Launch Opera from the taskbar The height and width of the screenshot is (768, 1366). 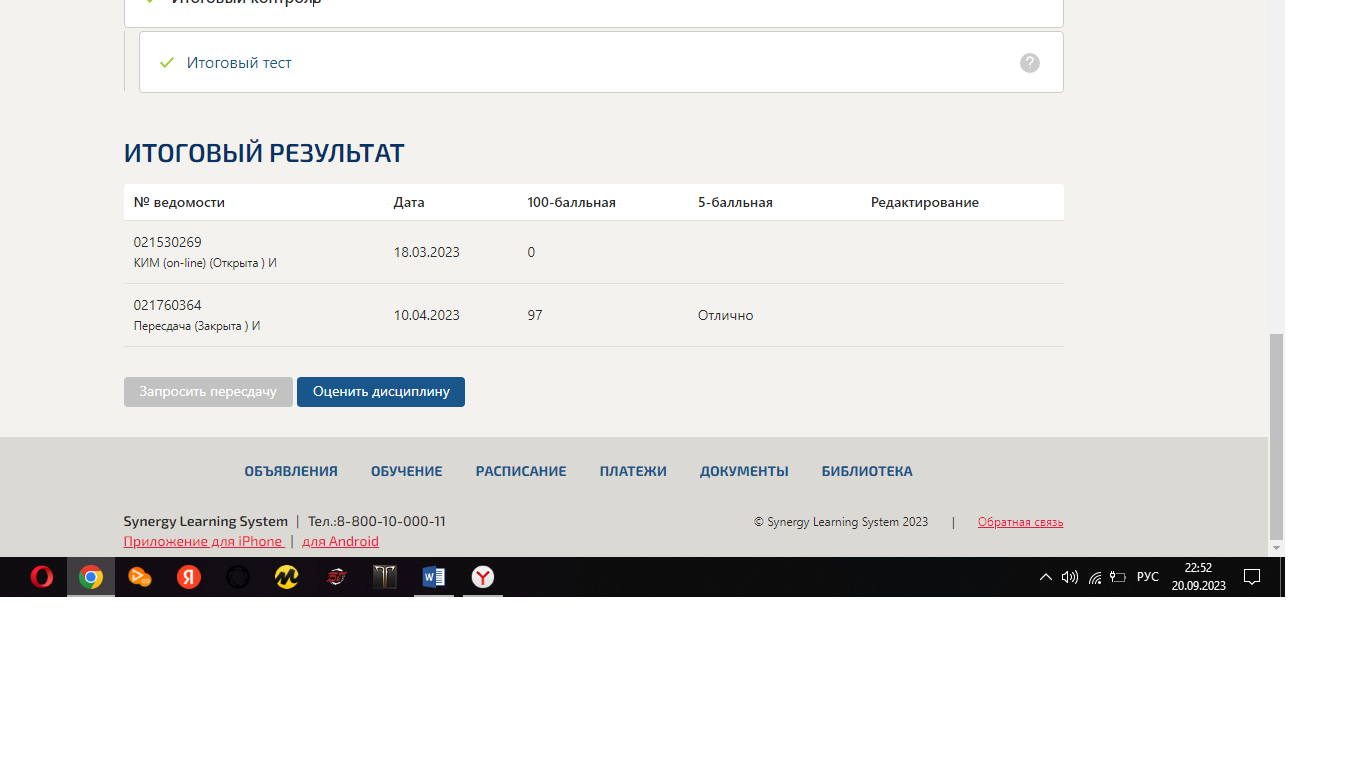(x=42, y=577)
